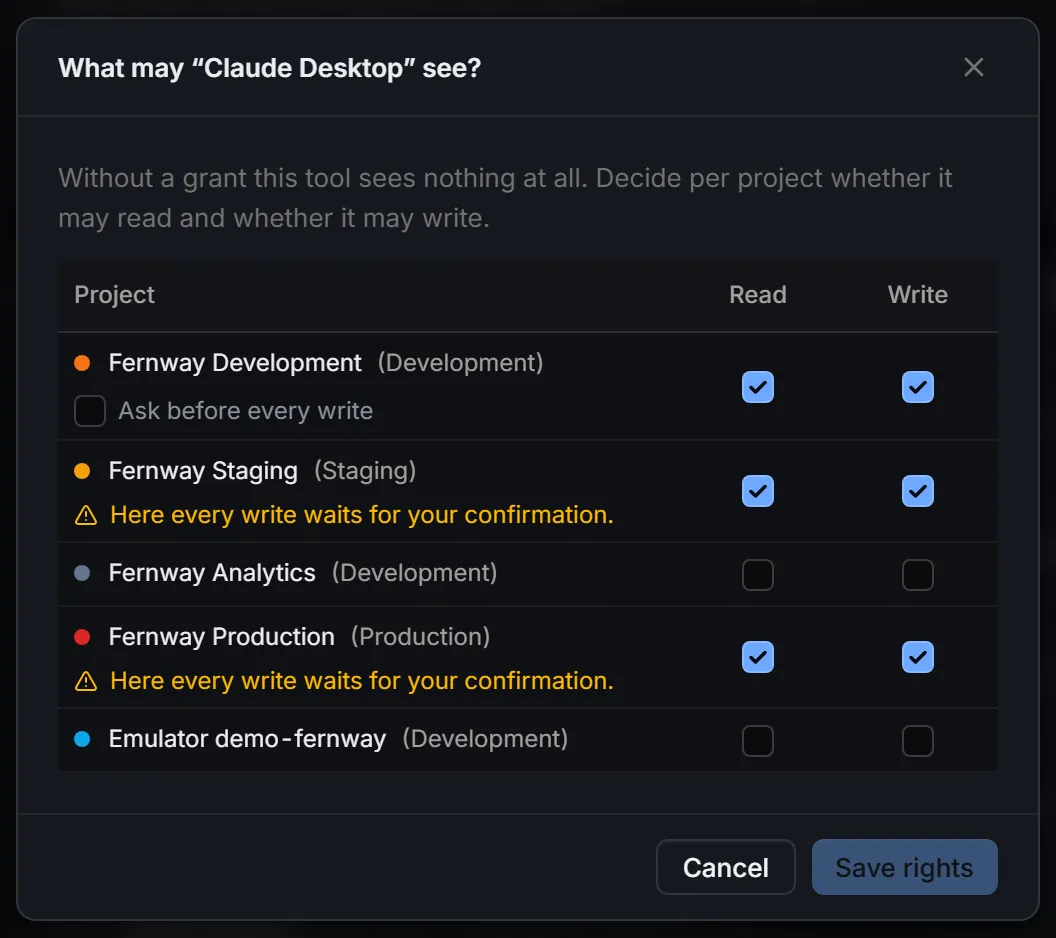Click the Project column header

[114, 295]
